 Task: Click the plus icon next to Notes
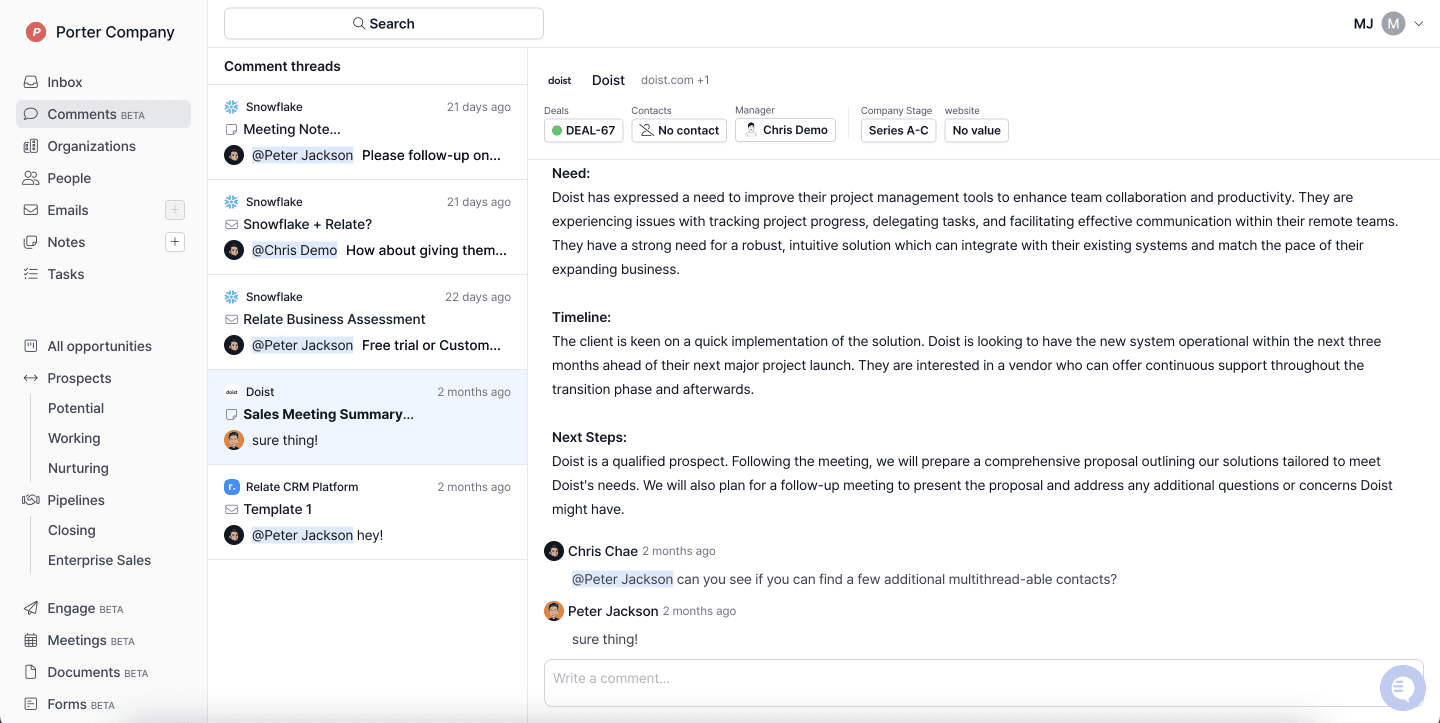(175, 242)
